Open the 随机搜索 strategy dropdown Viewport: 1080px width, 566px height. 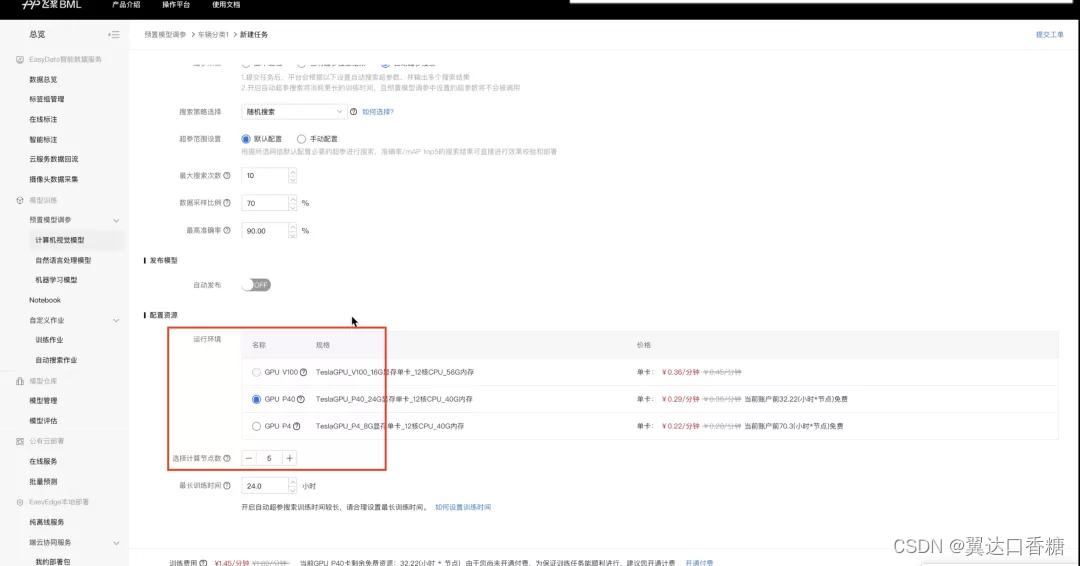click(293, 112)
